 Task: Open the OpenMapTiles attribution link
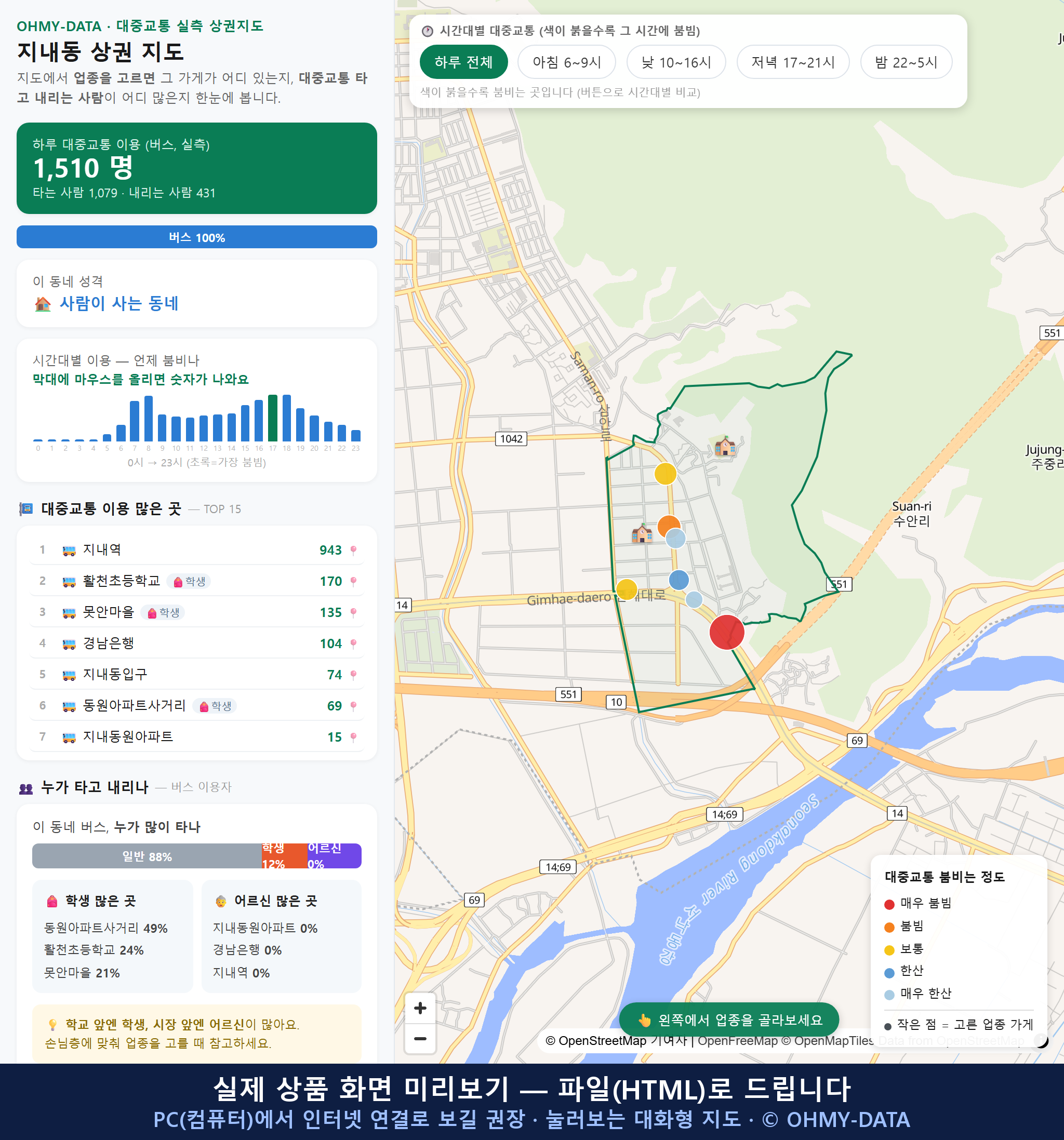(828, 1040)
